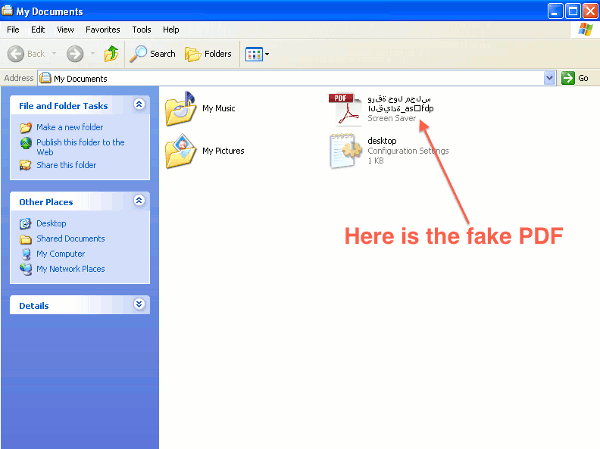Select the My Pictures folder icon

[181, 151]
